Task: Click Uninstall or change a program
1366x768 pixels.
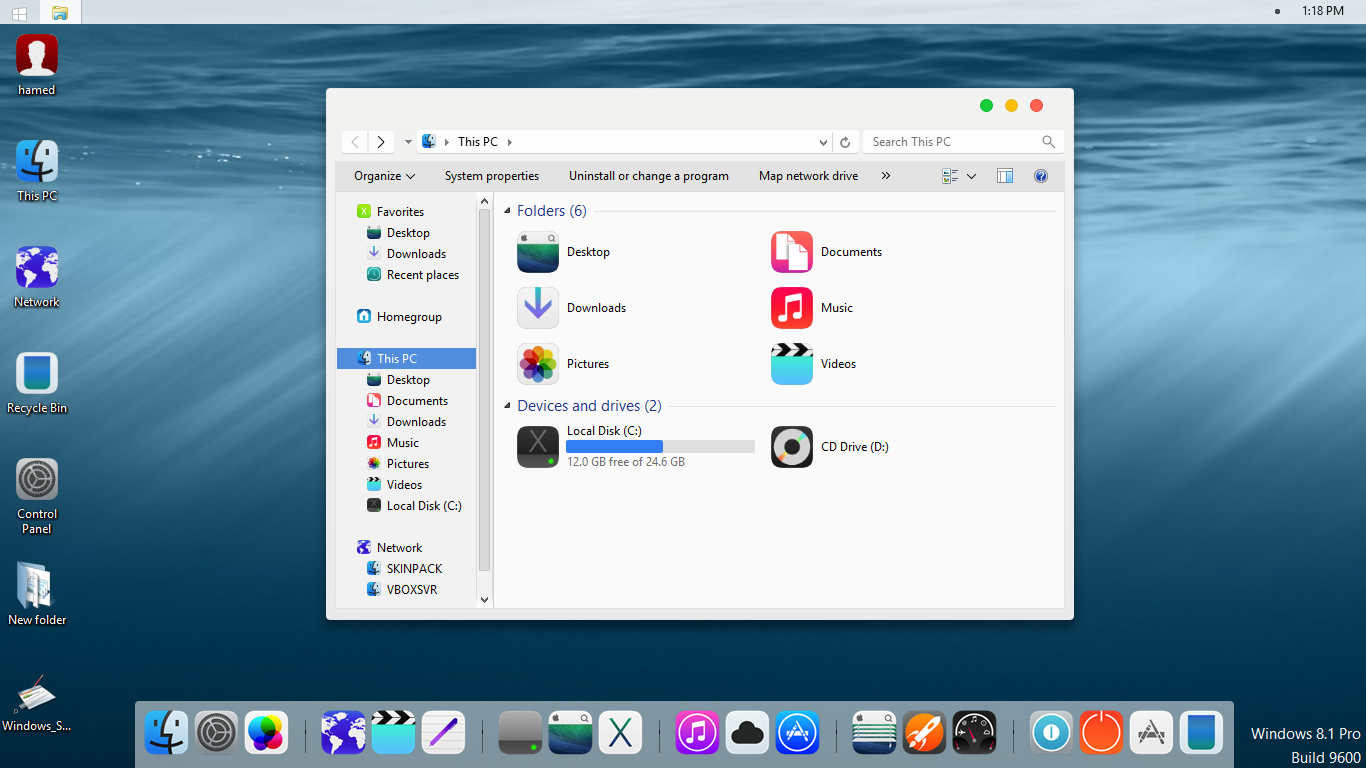Action: [648, 176]
